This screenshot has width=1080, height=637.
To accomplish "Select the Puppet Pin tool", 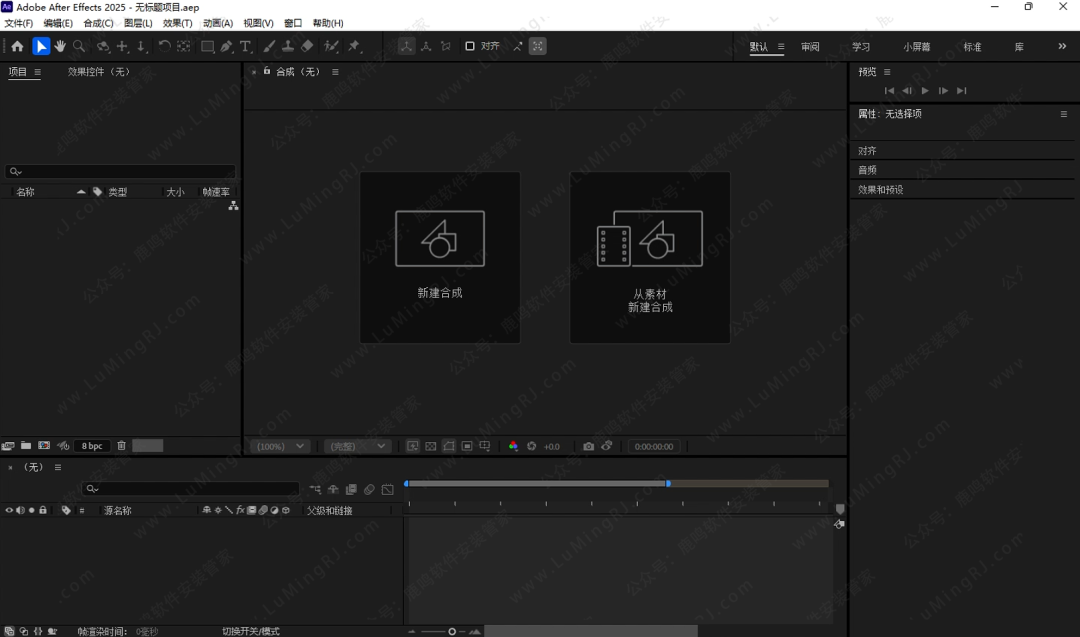I will (x=354, y=46).
